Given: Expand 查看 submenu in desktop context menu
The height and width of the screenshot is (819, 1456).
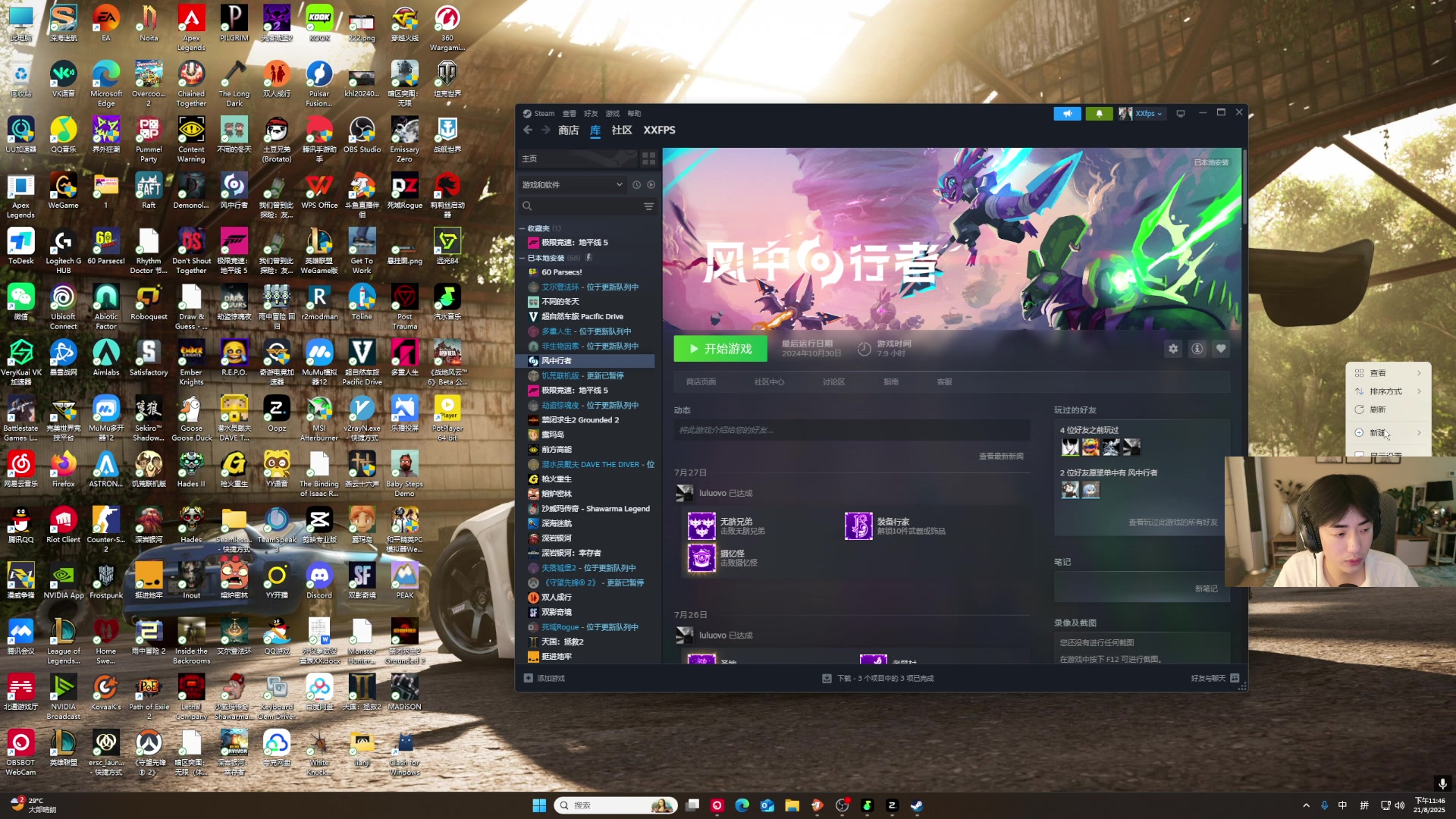Looking at the screenshot, I should 1388,373.
